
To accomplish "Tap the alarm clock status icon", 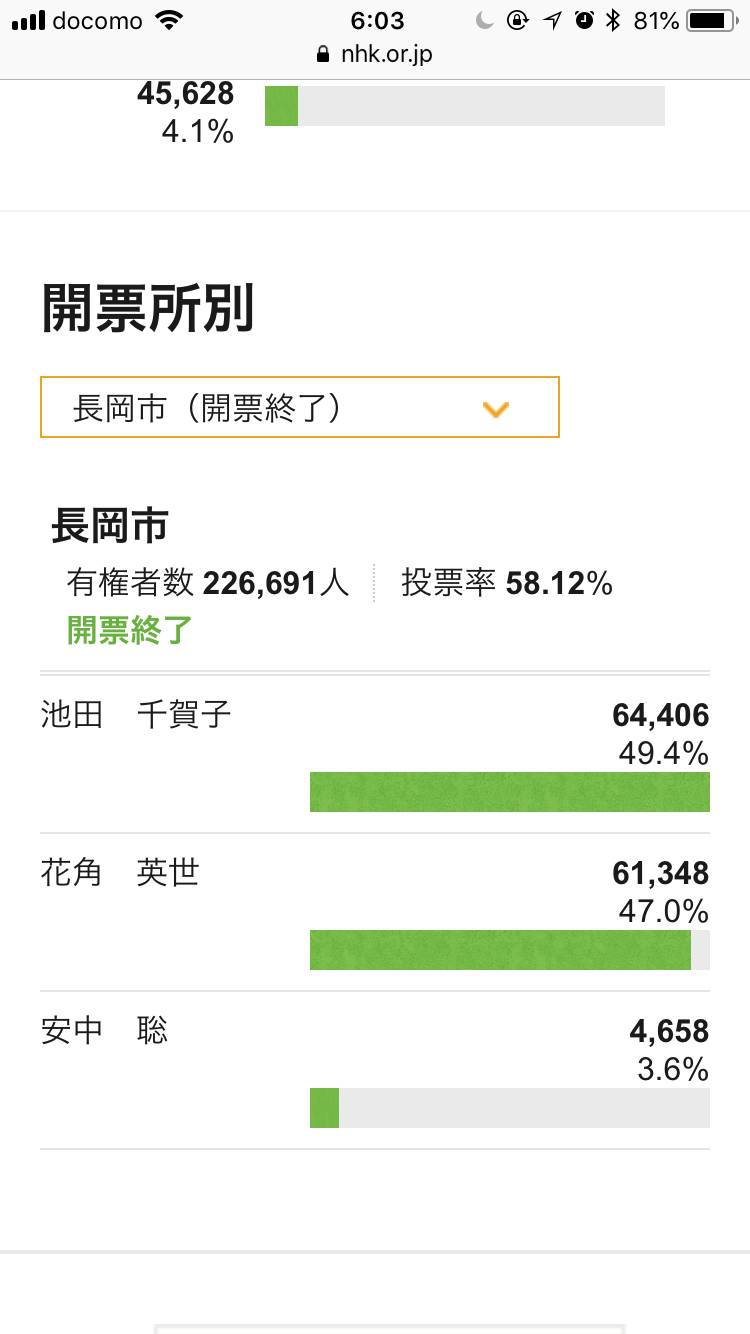I will pyautogui.click(x=583, y=21).
